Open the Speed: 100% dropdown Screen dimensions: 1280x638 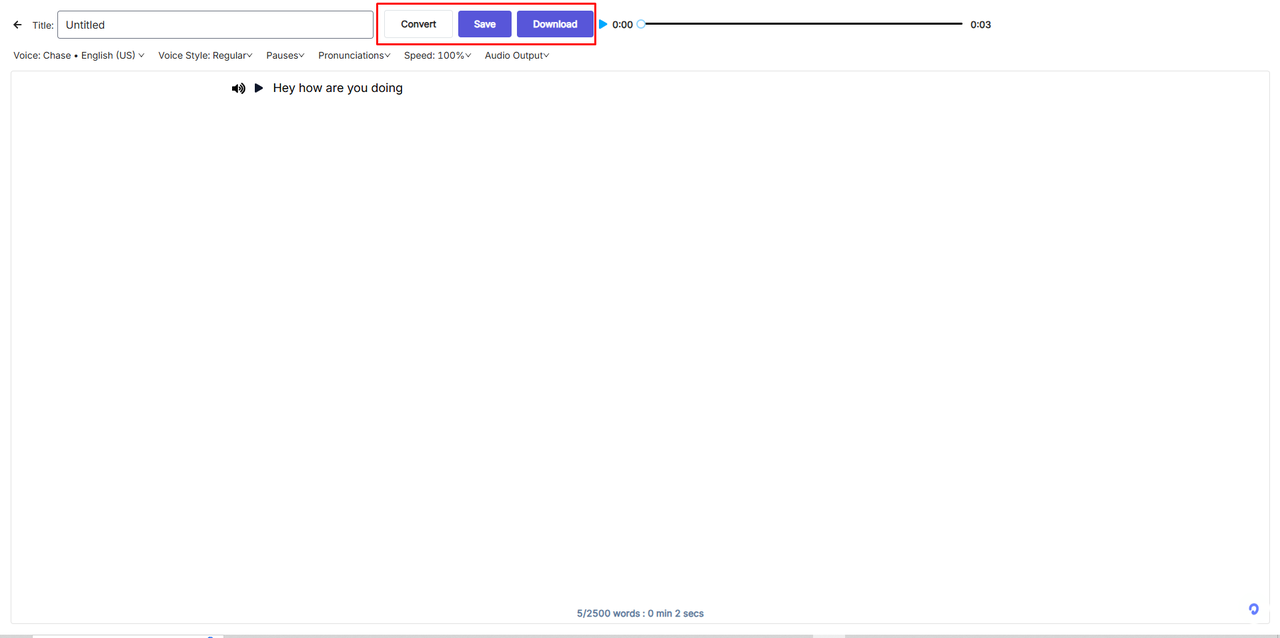[437, 56]
